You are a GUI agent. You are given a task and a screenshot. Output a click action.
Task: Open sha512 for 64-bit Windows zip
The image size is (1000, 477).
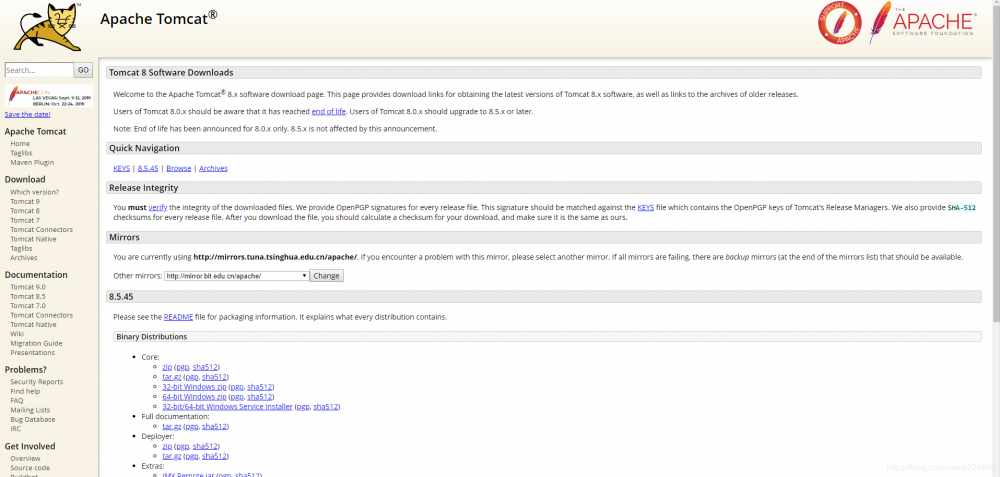[260, 397]
